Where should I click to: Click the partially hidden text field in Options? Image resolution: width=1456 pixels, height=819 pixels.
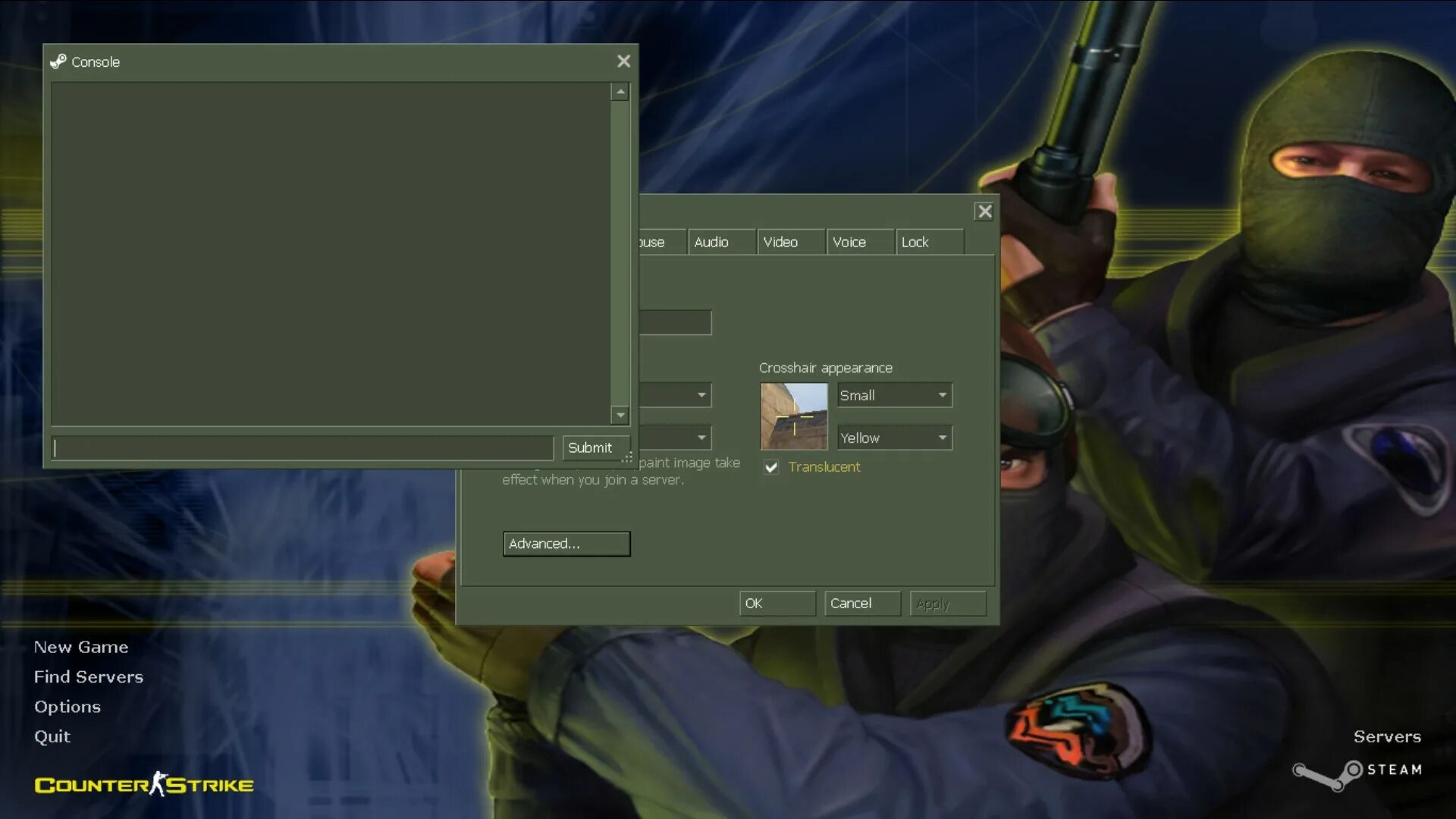pos(675,322)
